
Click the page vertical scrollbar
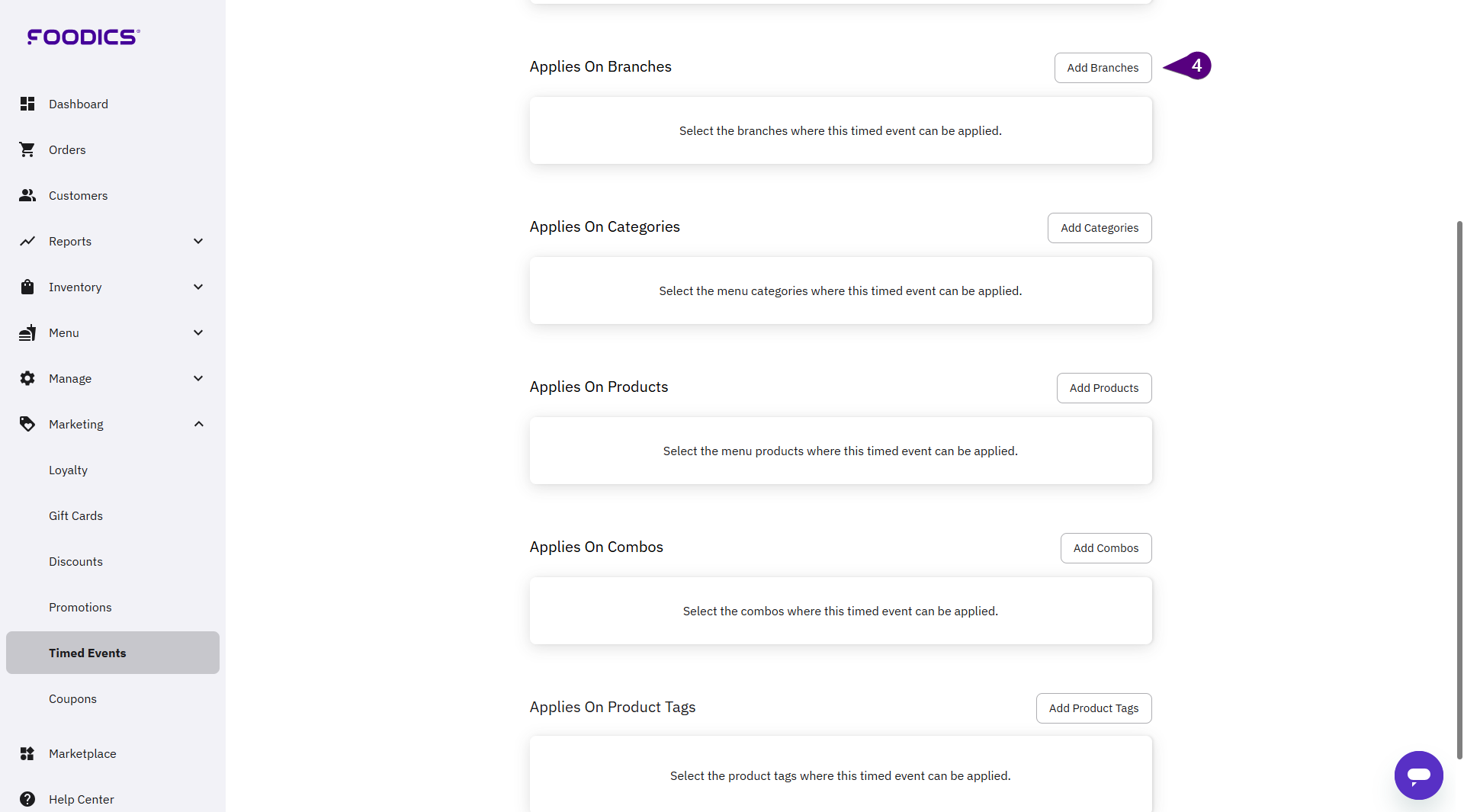1459,488
